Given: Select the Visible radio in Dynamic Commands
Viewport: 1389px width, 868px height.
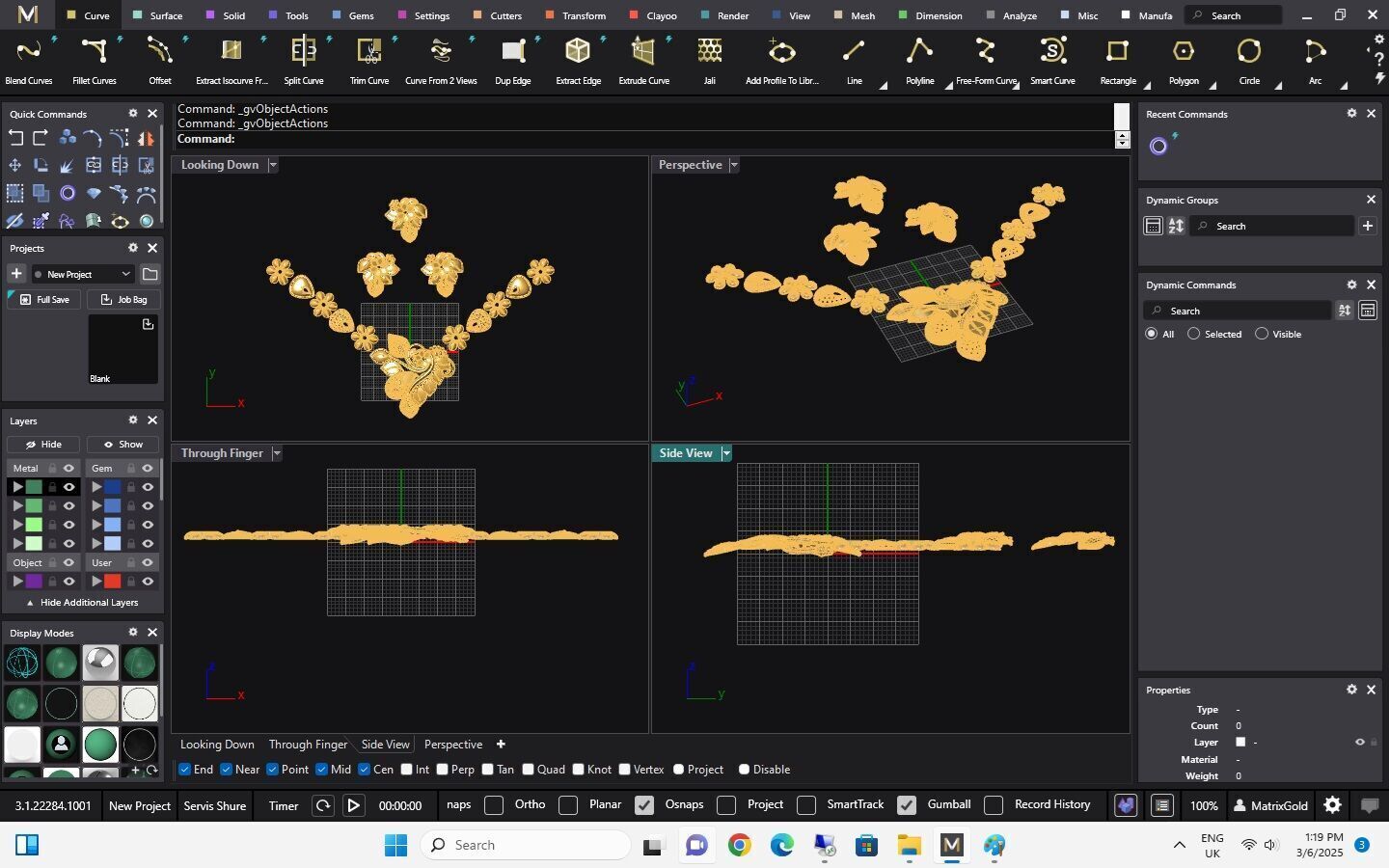Looking at the screenshot, I should pos(1261,334).
